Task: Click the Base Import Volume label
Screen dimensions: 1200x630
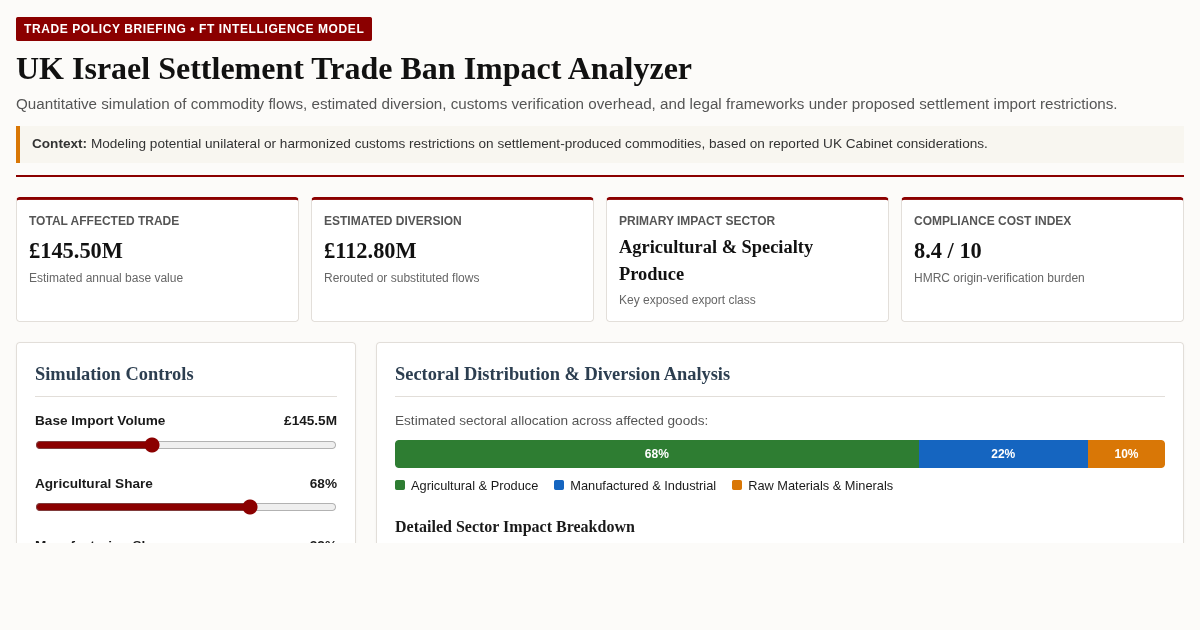Action: (x=100, y=421)
